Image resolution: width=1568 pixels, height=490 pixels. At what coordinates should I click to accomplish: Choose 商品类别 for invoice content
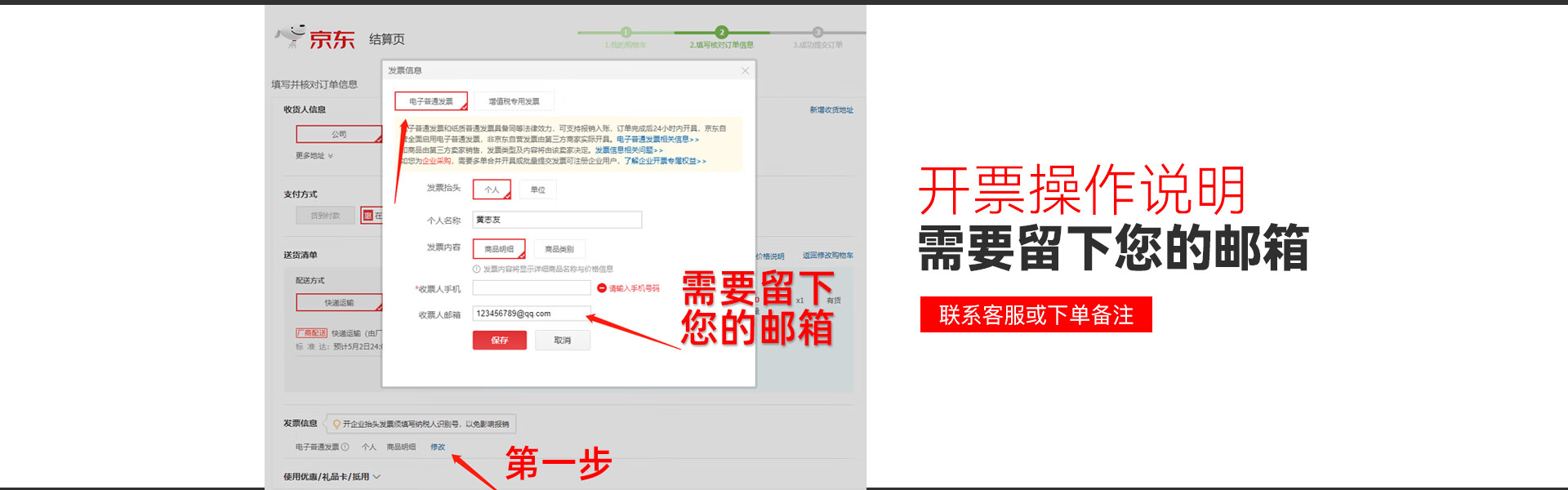(559, 249)
